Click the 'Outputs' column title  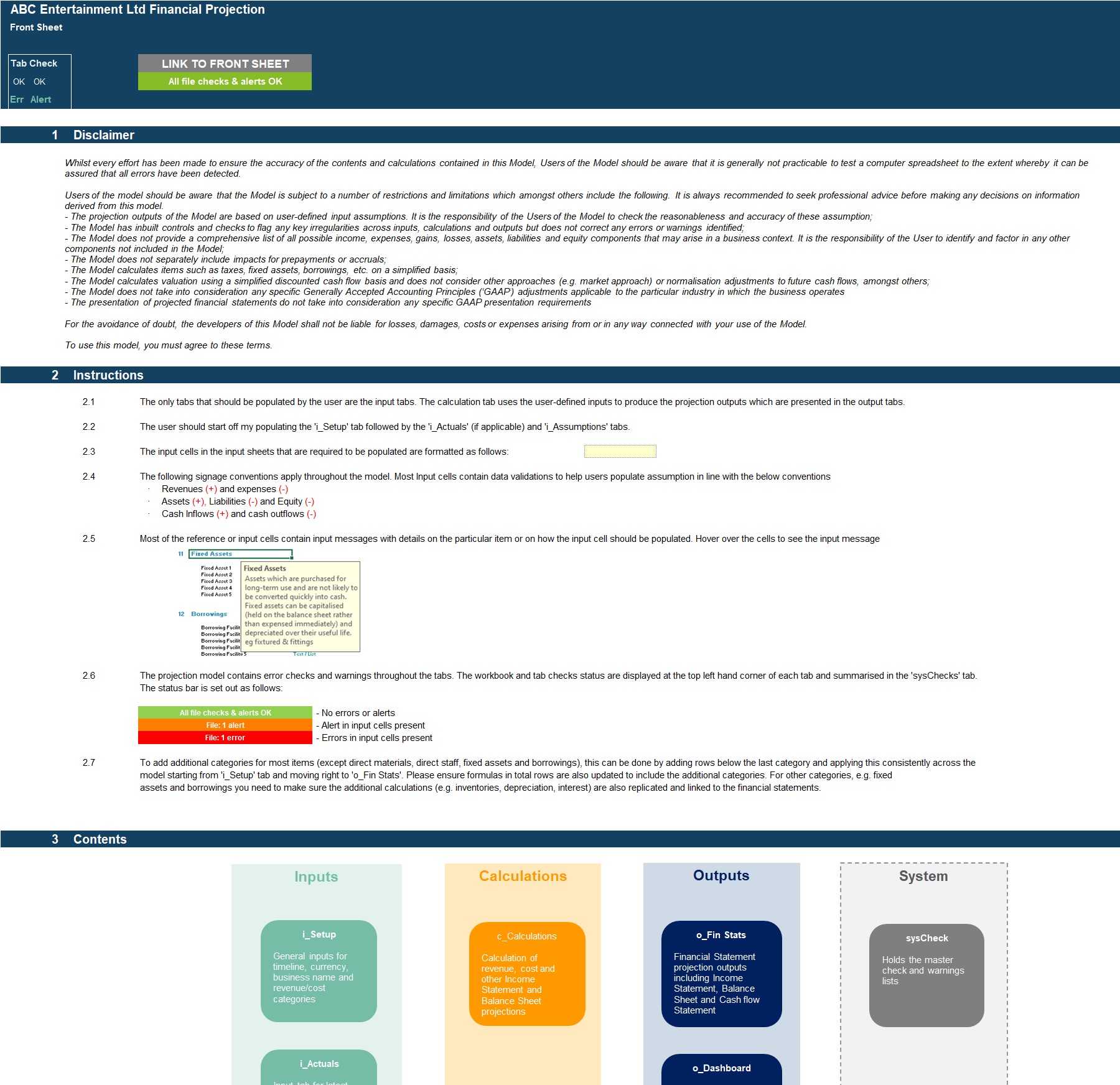[x=721, y=875]
